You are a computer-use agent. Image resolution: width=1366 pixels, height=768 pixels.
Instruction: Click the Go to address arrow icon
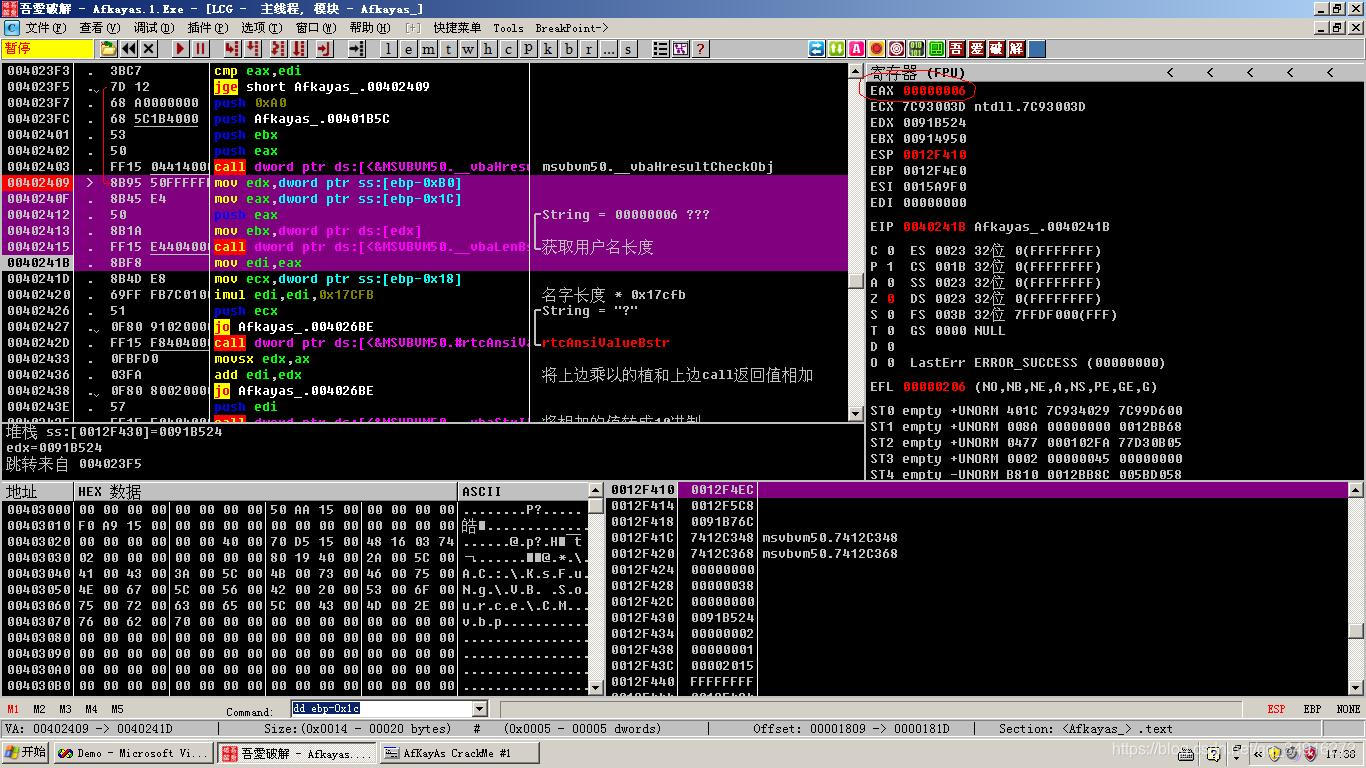point(356,48)
